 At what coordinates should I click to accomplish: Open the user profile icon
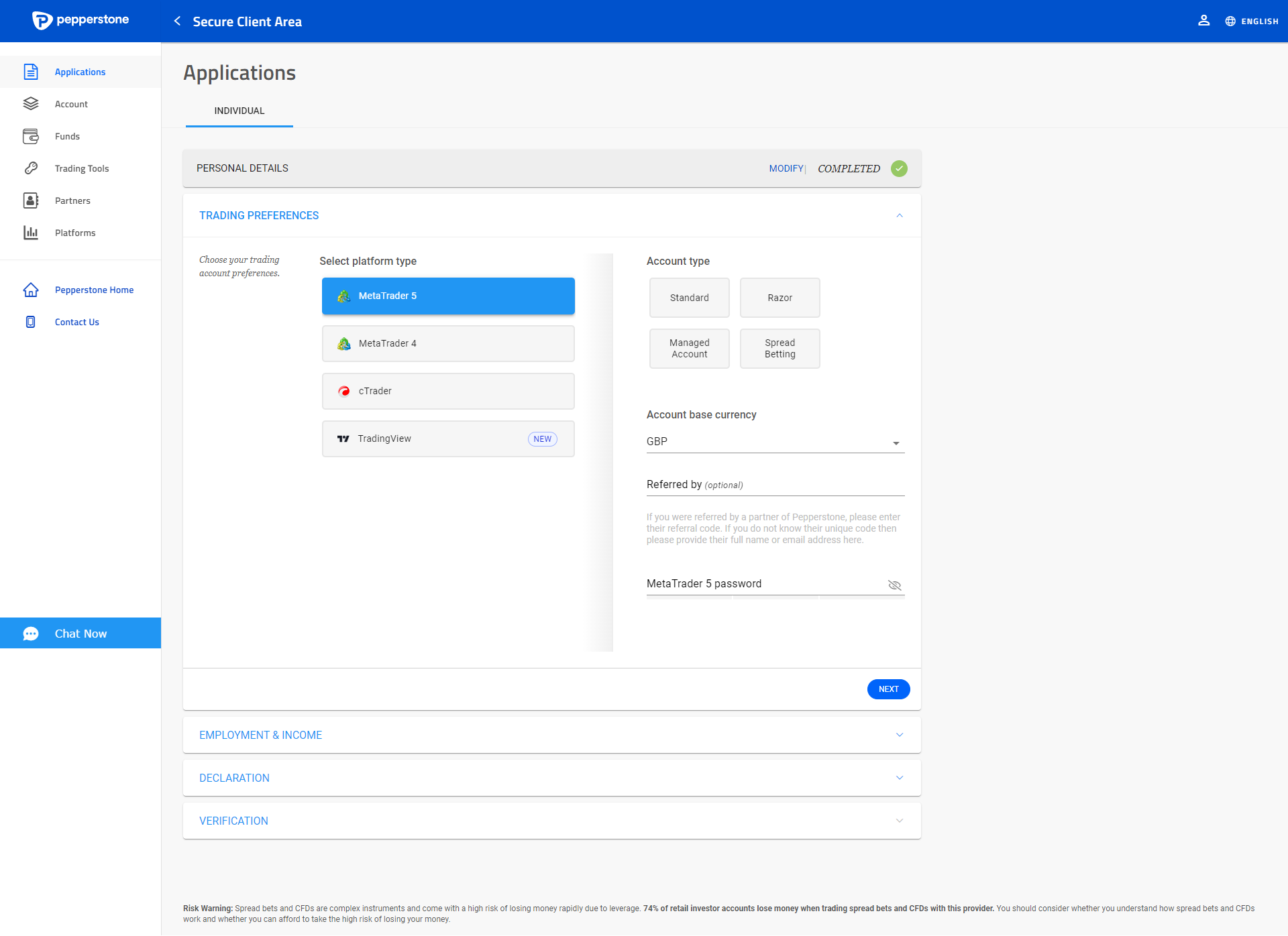click(1203, 21)
